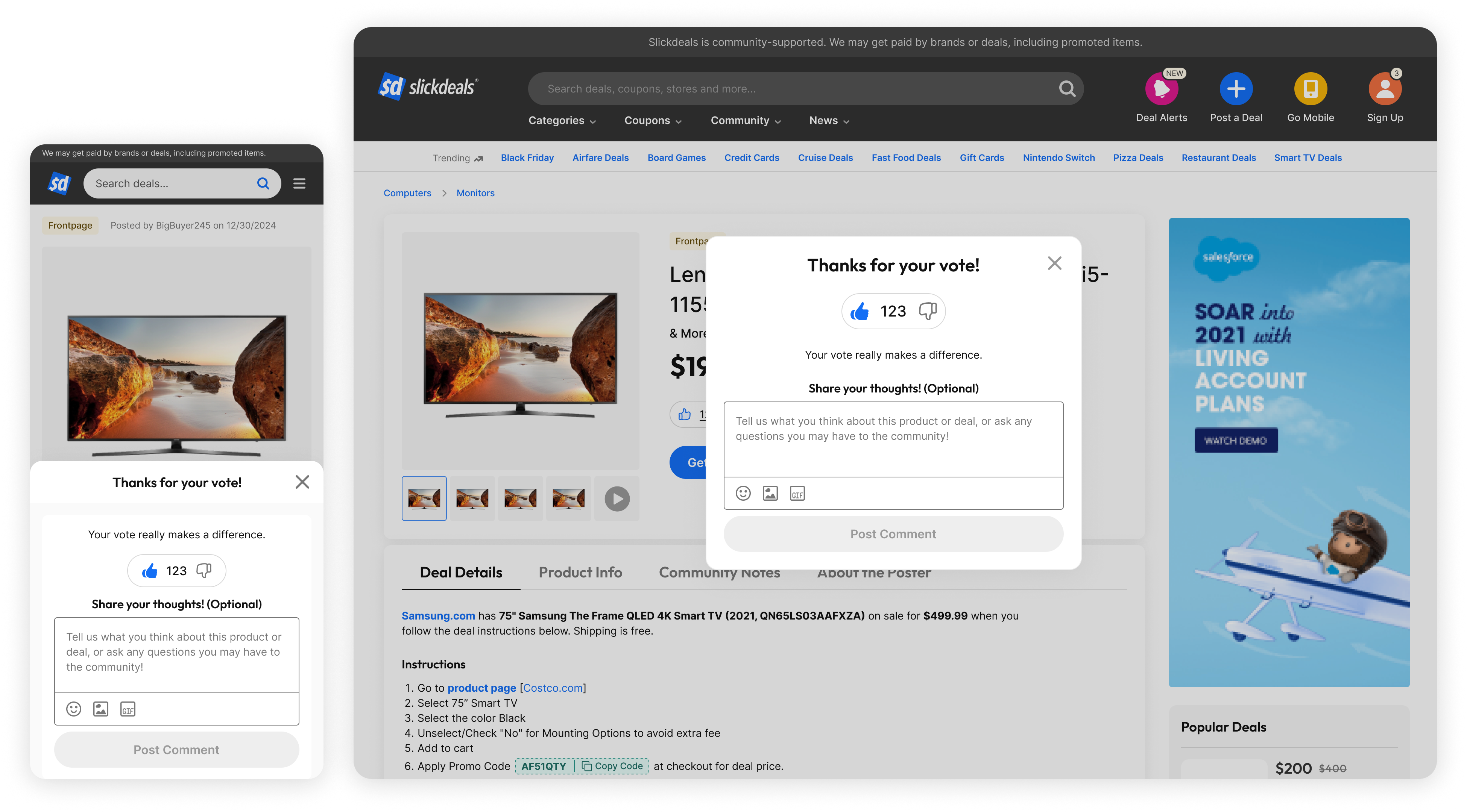This screenshot has height=812, width=1467.
Task: Click the Copy Code button
Action: tap(612, 766)
